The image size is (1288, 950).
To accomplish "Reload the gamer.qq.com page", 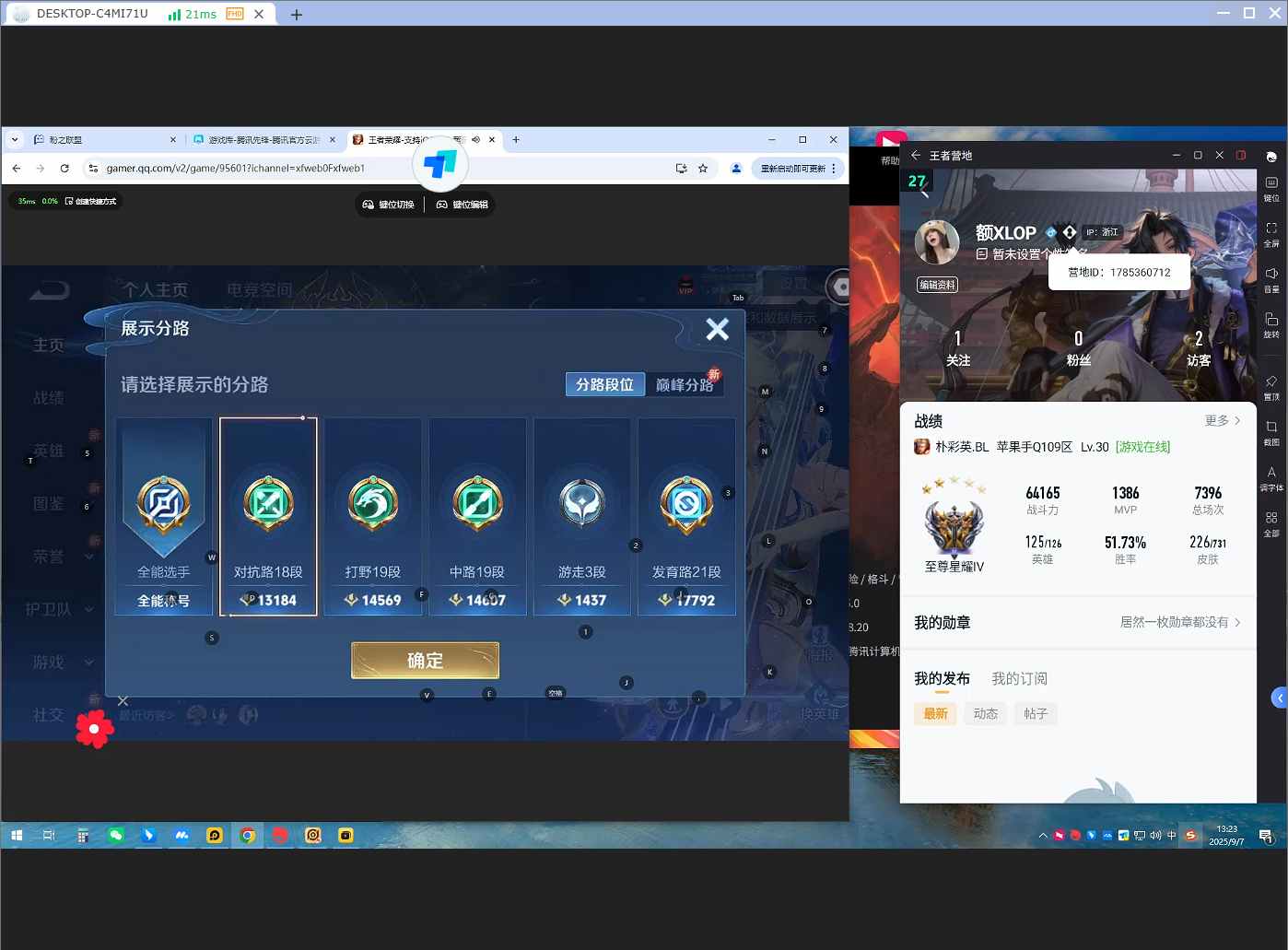I will [64, 168].
